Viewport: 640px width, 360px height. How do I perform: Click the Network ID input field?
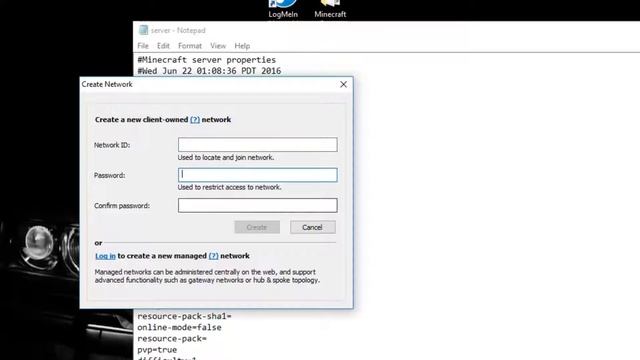point(258,144)
